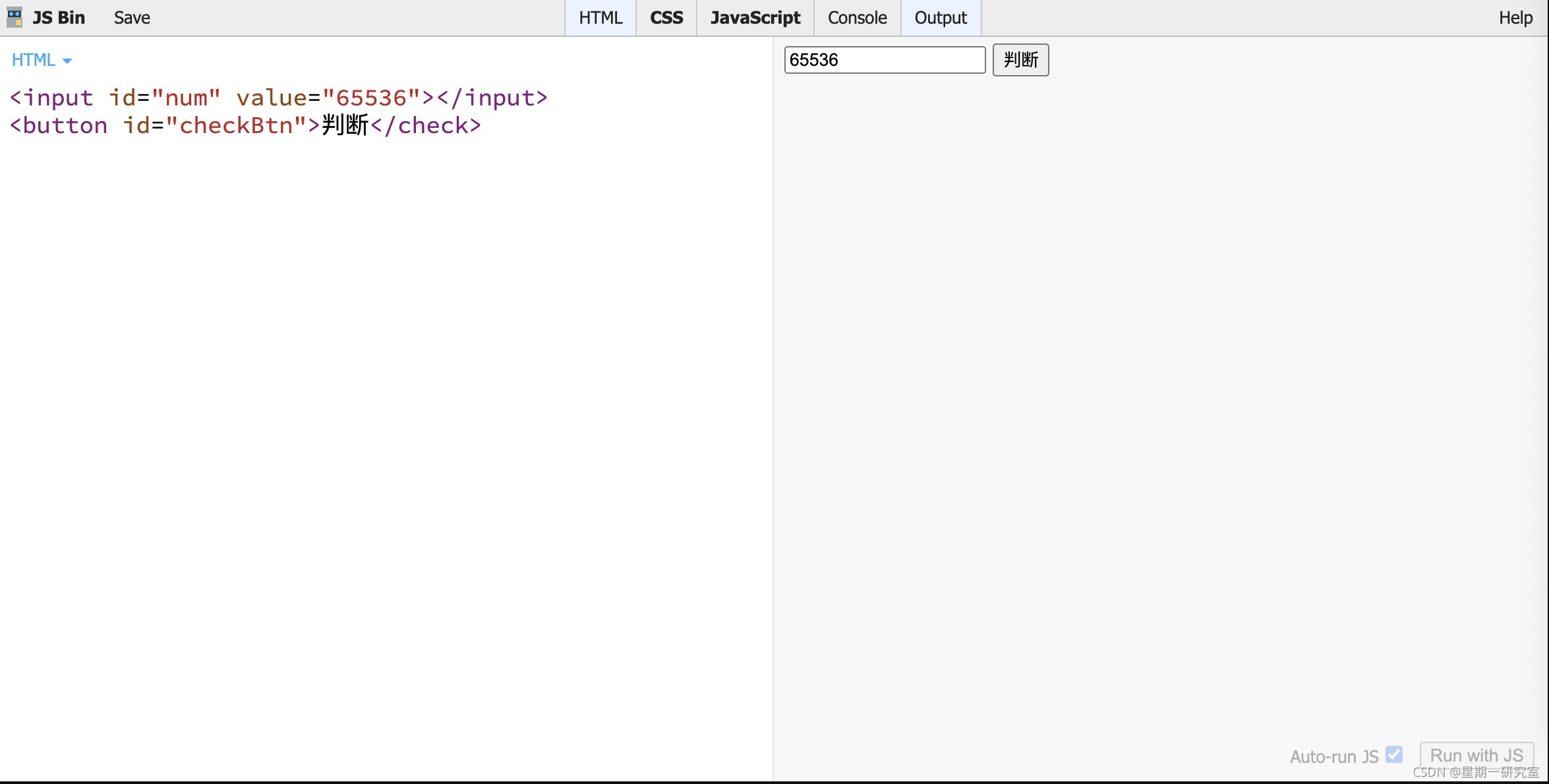The width and height of the screenshot is (1549, 784).
Task: Open the Help menu
Action: click(x=1515, y=18)
